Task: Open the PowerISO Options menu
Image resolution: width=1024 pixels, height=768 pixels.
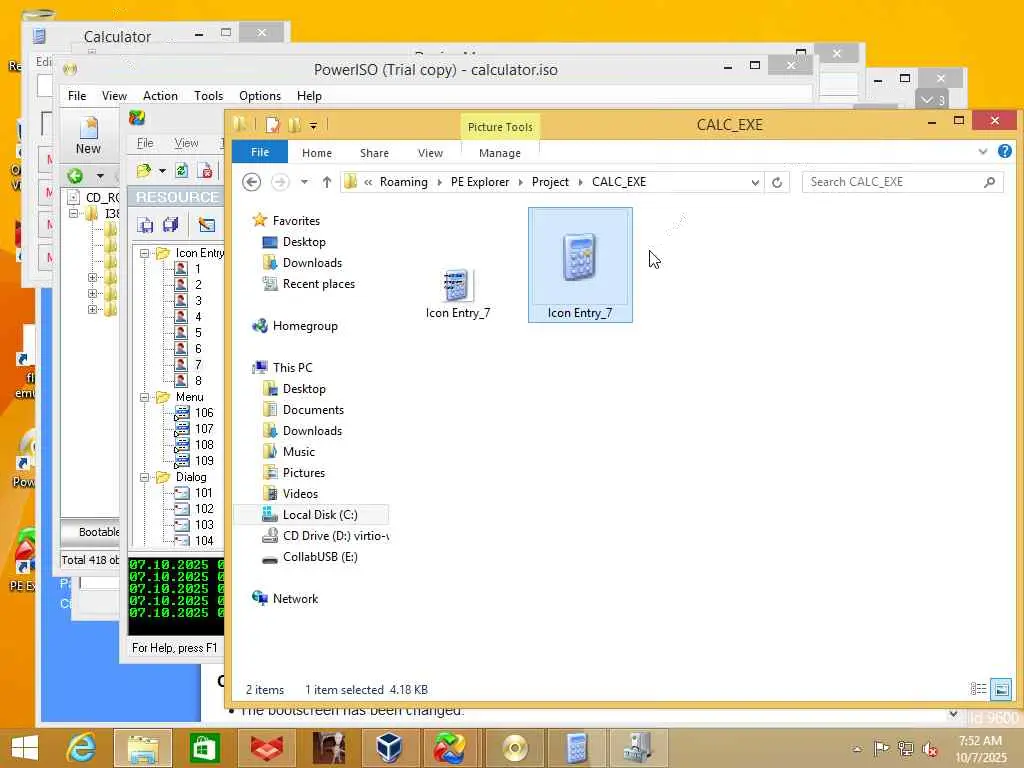Action: [260, 95]
